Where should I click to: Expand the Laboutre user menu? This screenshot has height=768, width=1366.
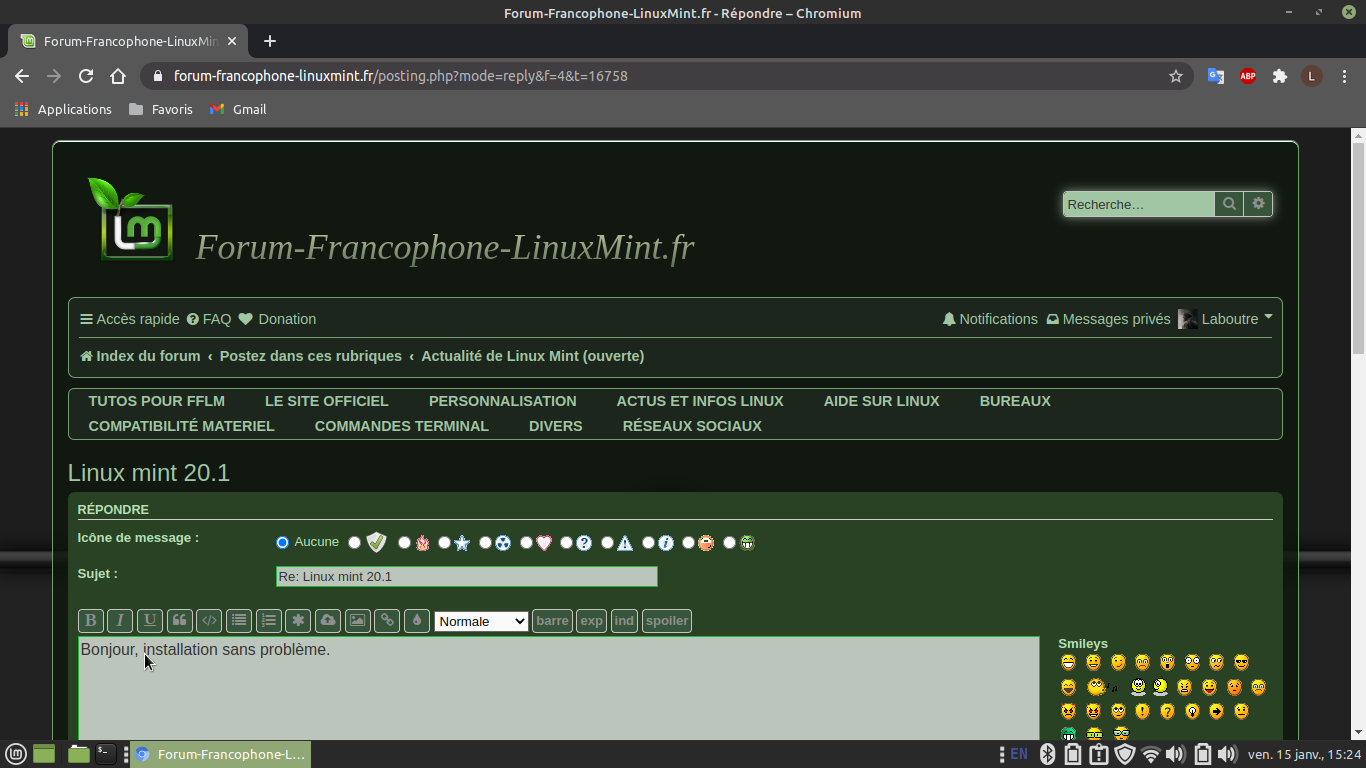[1225, 319]
